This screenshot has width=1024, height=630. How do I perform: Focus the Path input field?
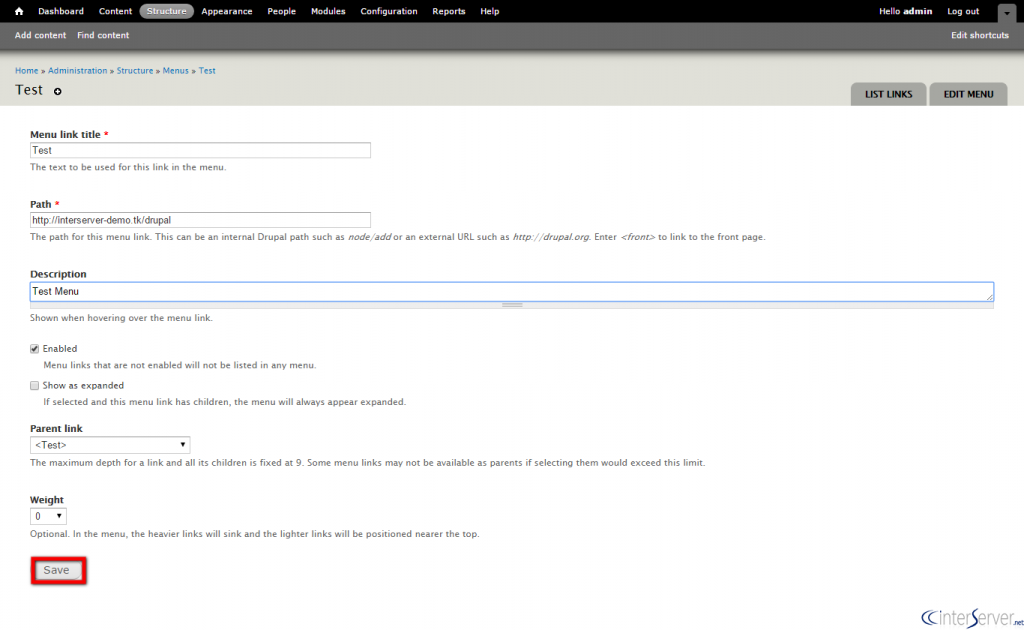pos(200,220)
